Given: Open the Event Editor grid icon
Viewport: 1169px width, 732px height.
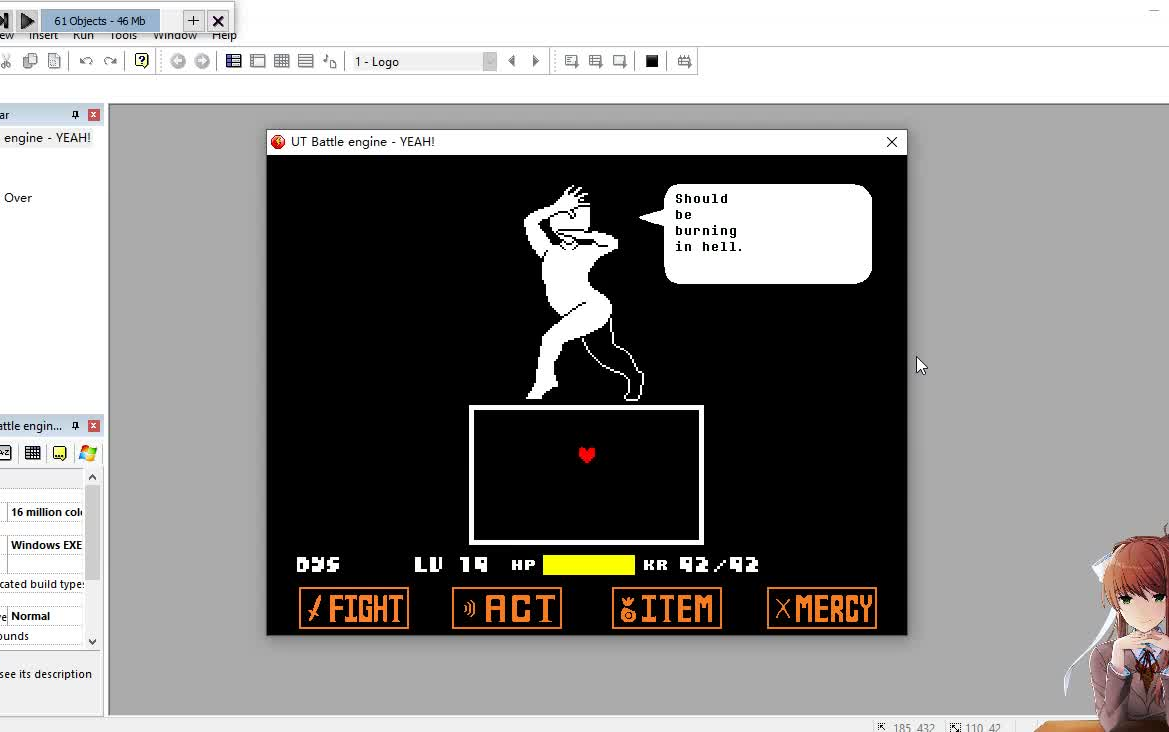Looking at the screenshot, I should pyautogui.click(x=282, y=61).
